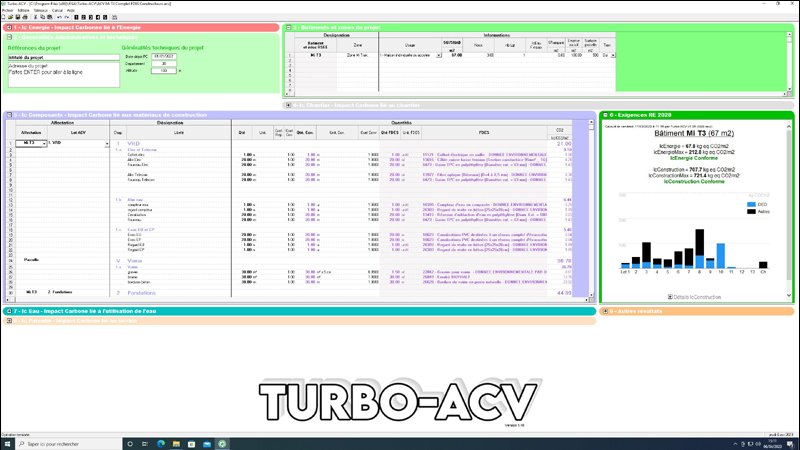800x450 pixels.
Task: Collapse section 5 Ic Composants panel
Action: coord(6,116)
